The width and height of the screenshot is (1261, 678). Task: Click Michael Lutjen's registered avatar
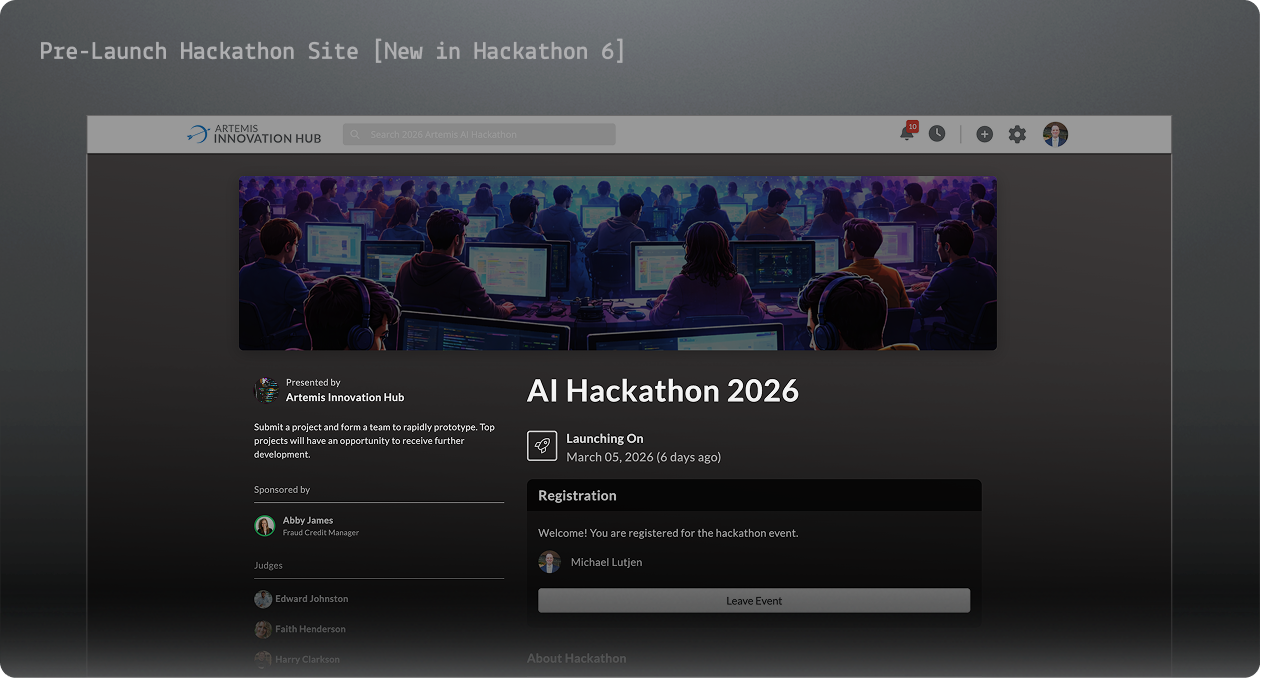coord(550,561)
